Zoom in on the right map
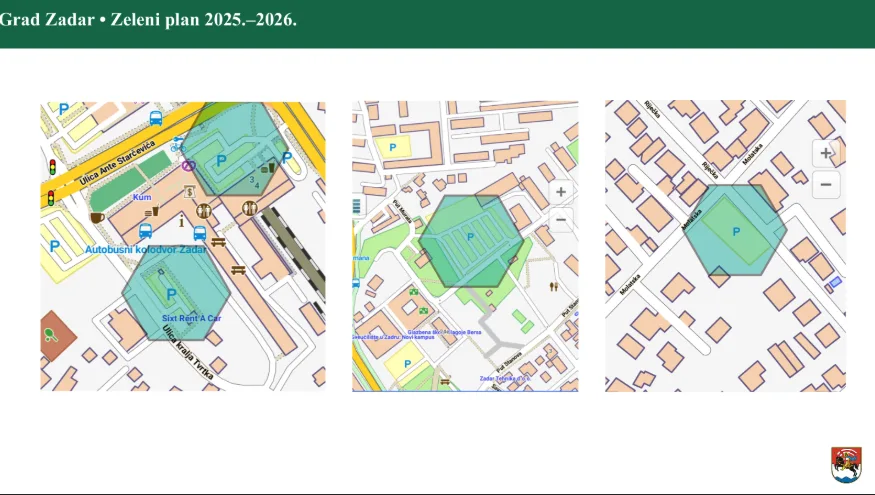The width and height of the screenshot is (875, 495). 825,154
